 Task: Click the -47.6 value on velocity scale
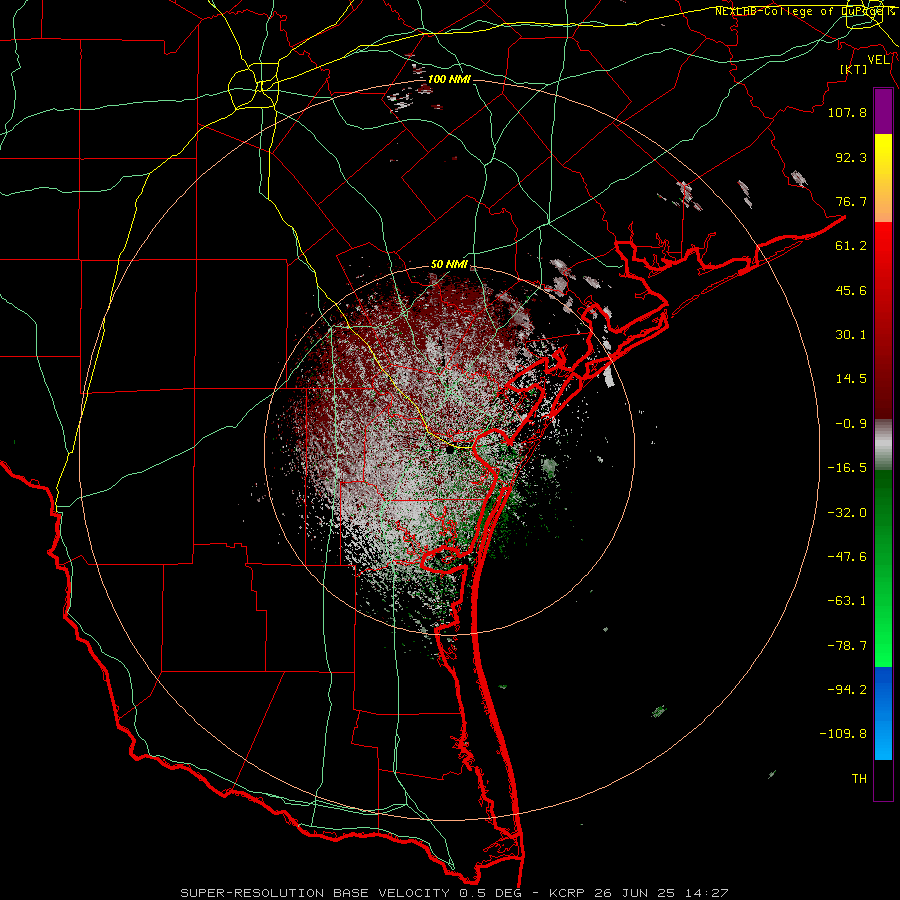[847, 557]
